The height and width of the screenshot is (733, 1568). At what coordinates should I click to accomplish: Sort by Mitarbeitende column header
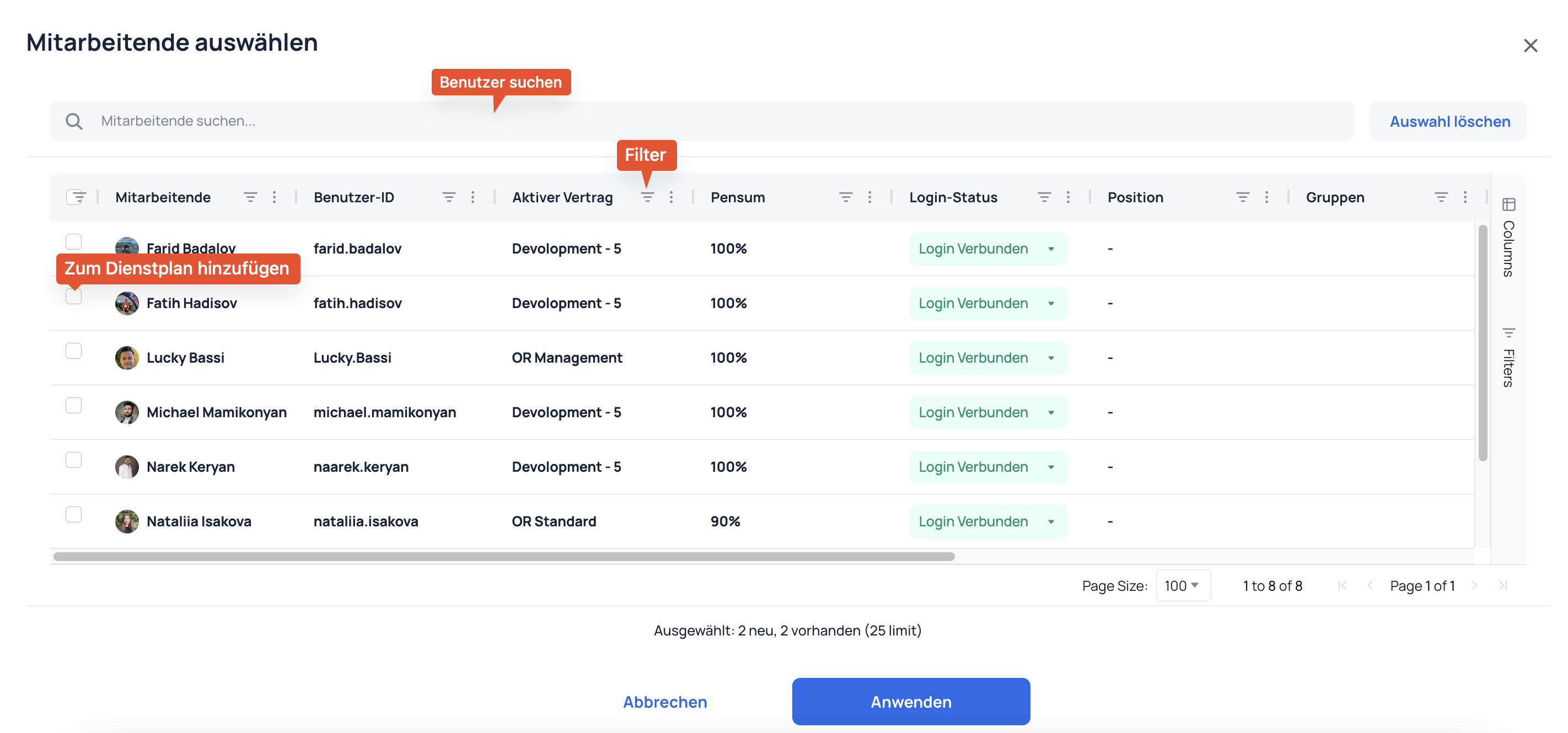[x=163, y=197]
